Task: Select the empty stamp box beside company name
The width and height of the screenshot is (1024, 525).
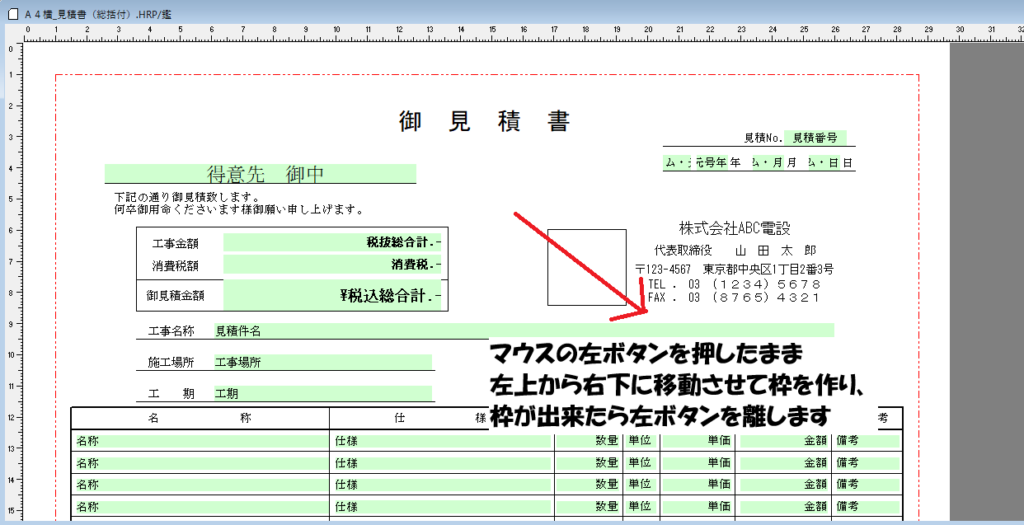Action: (586, 267)
